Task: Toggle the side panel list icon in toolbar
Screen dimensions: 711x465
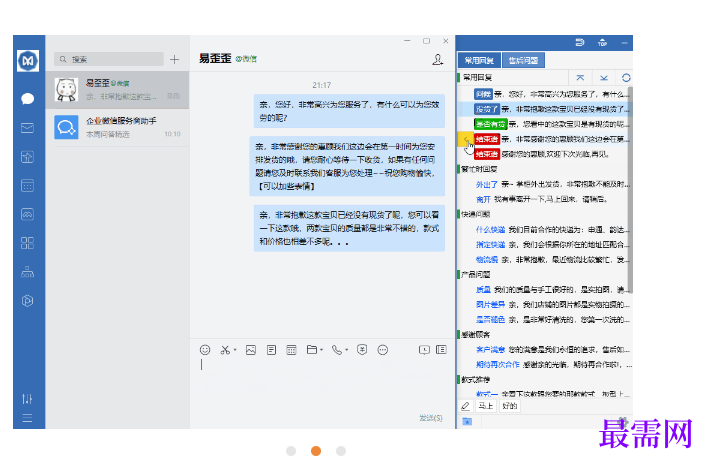Action: [441, 350]
